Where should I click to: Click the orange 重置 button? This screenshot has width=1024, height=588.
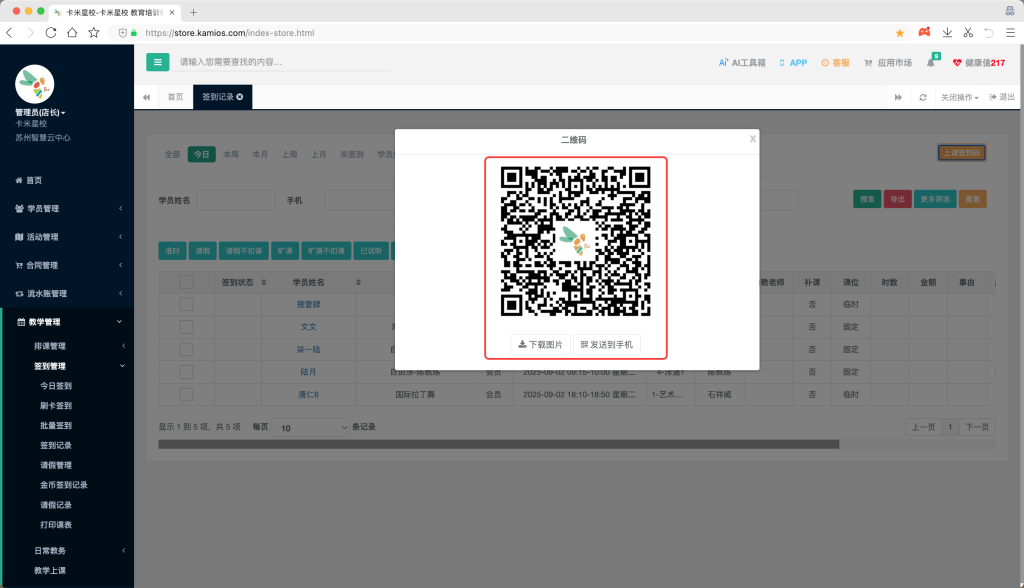(x=972, y=199)
